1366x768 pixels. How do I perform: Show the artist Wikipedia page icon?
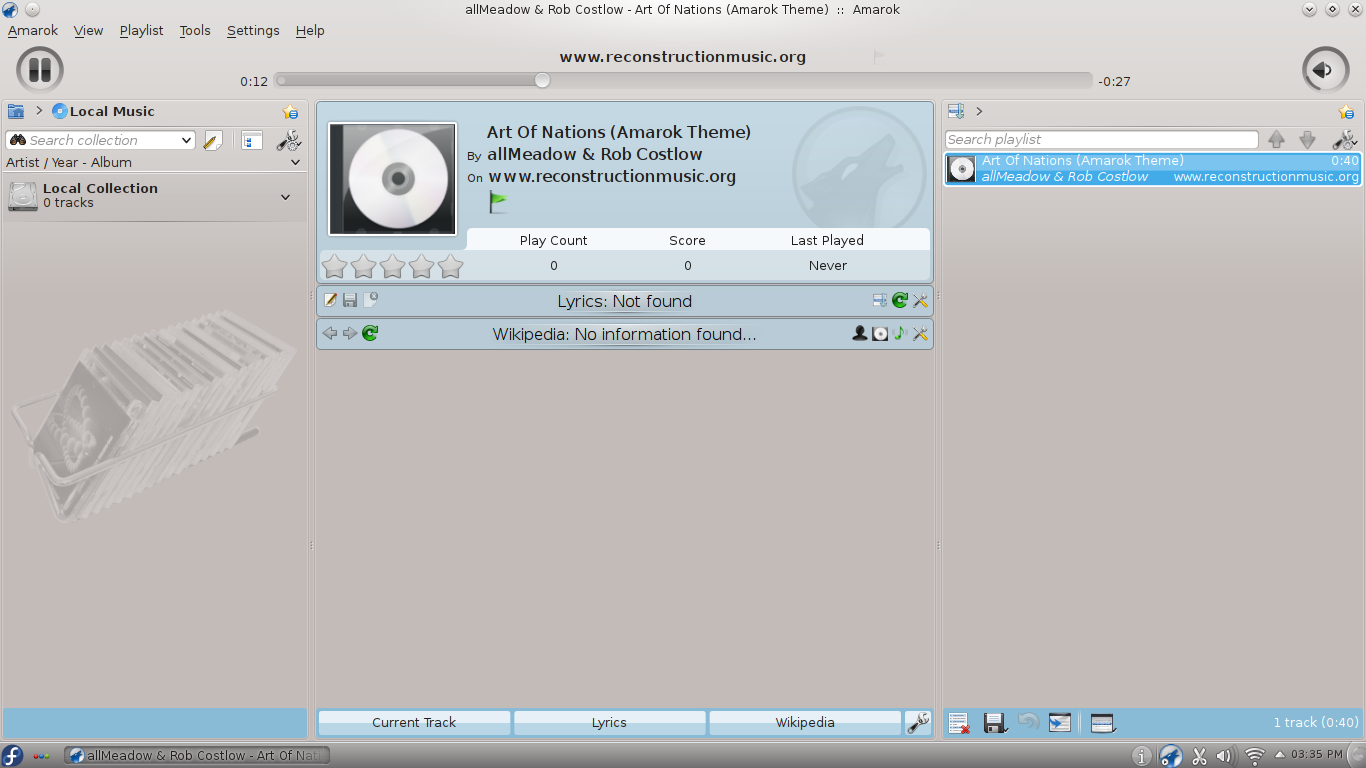(859, 333)
